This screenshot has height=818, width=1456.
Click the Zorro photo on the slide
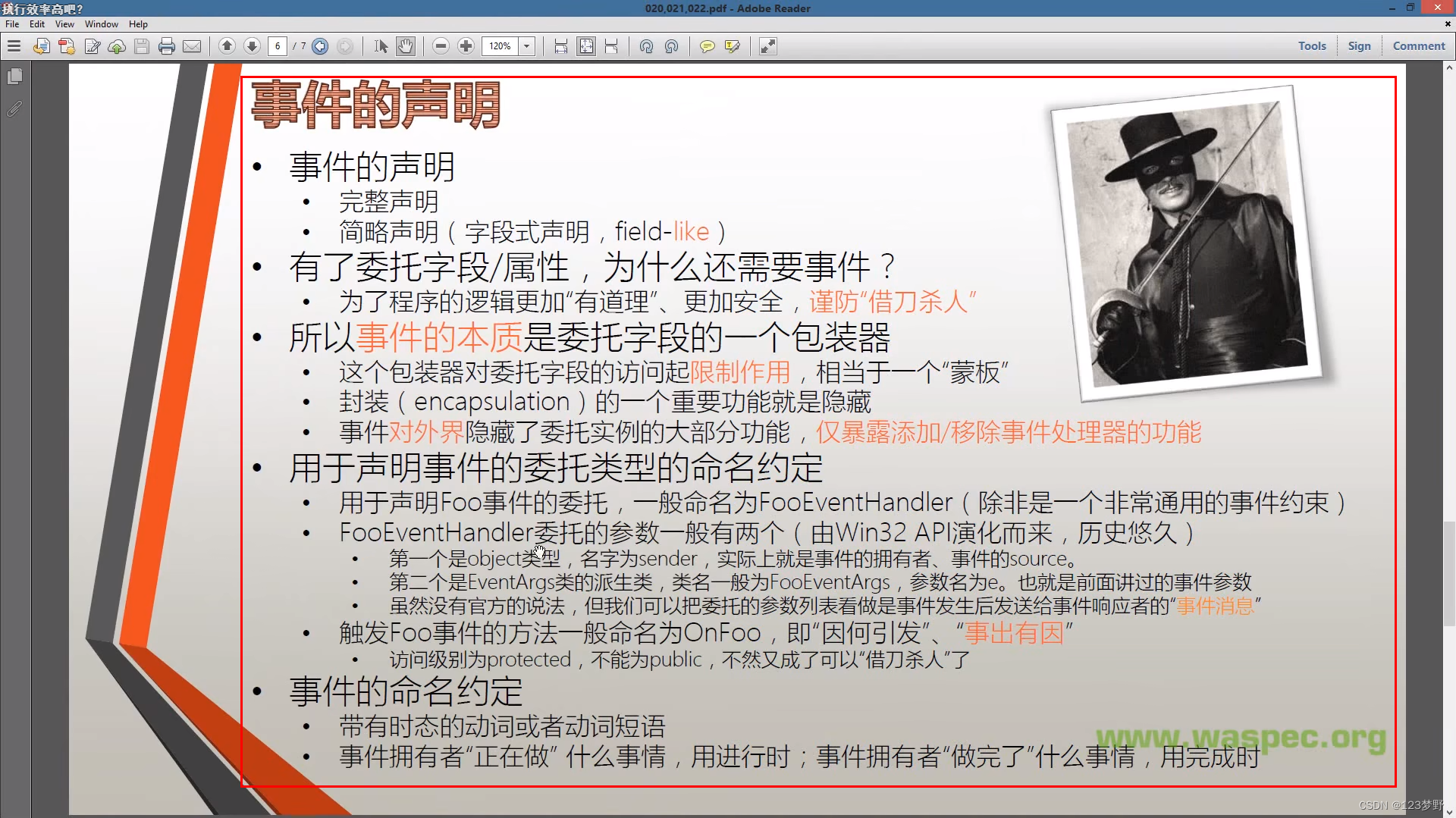click(x=1187, y=243)
